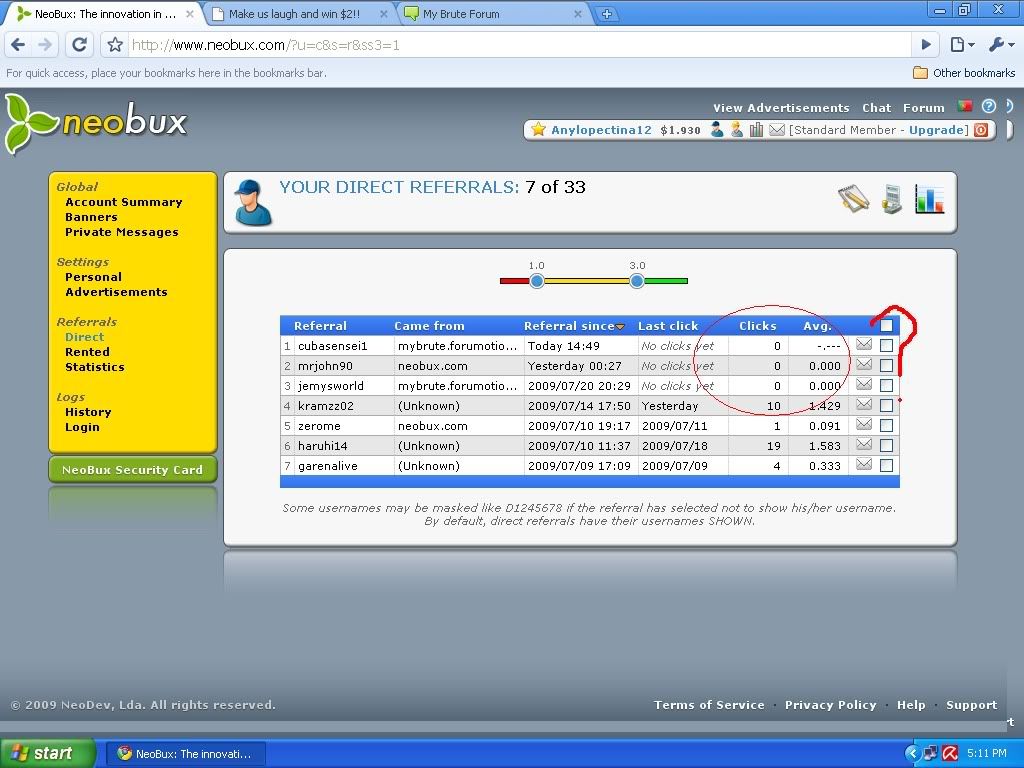
Task: Select zerome using its checkbox
Action: coord(886,426)
